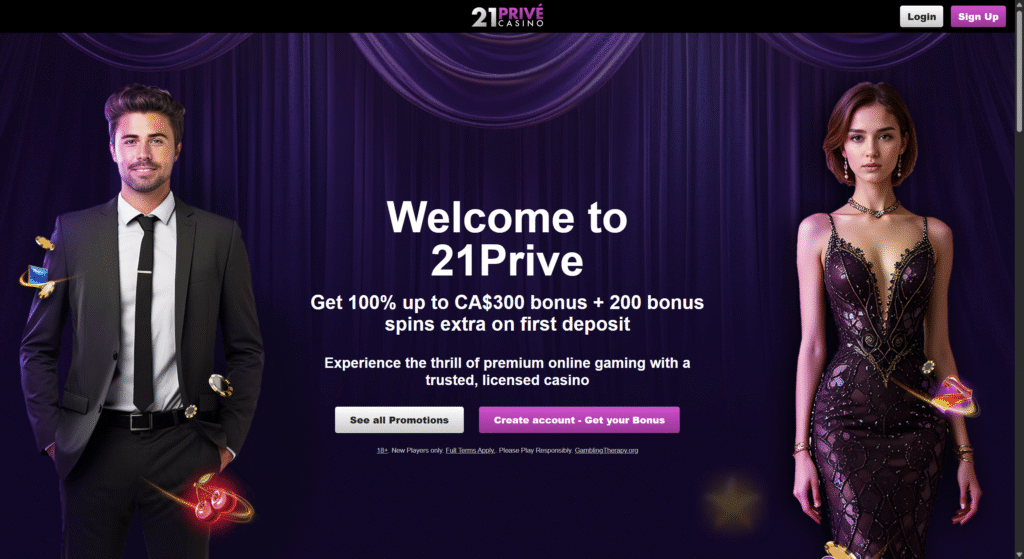Click the 21Privé Casino logo
This screenshot has height=559, width=1024.
507,16
